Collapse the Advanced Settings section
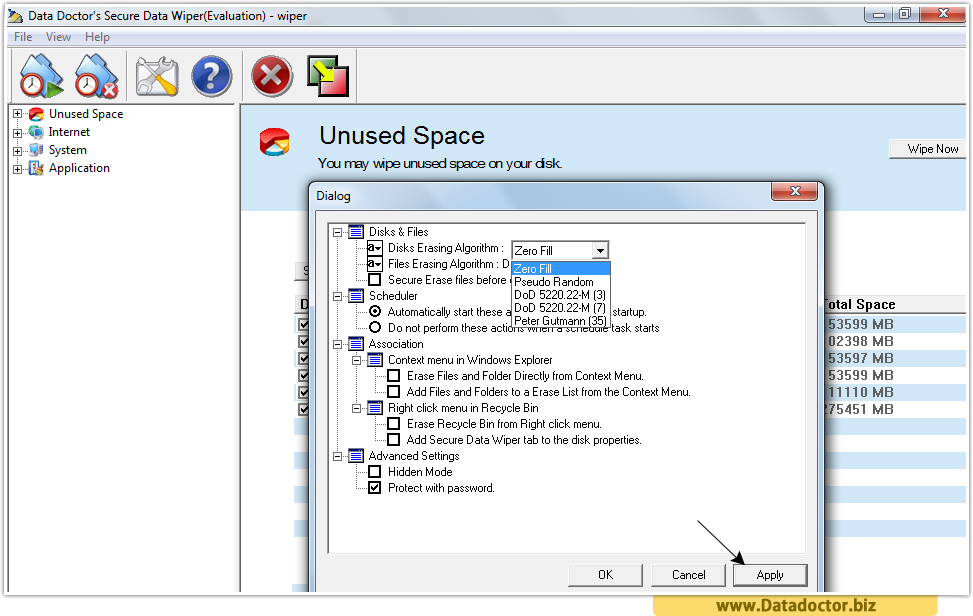 point(338,457)
